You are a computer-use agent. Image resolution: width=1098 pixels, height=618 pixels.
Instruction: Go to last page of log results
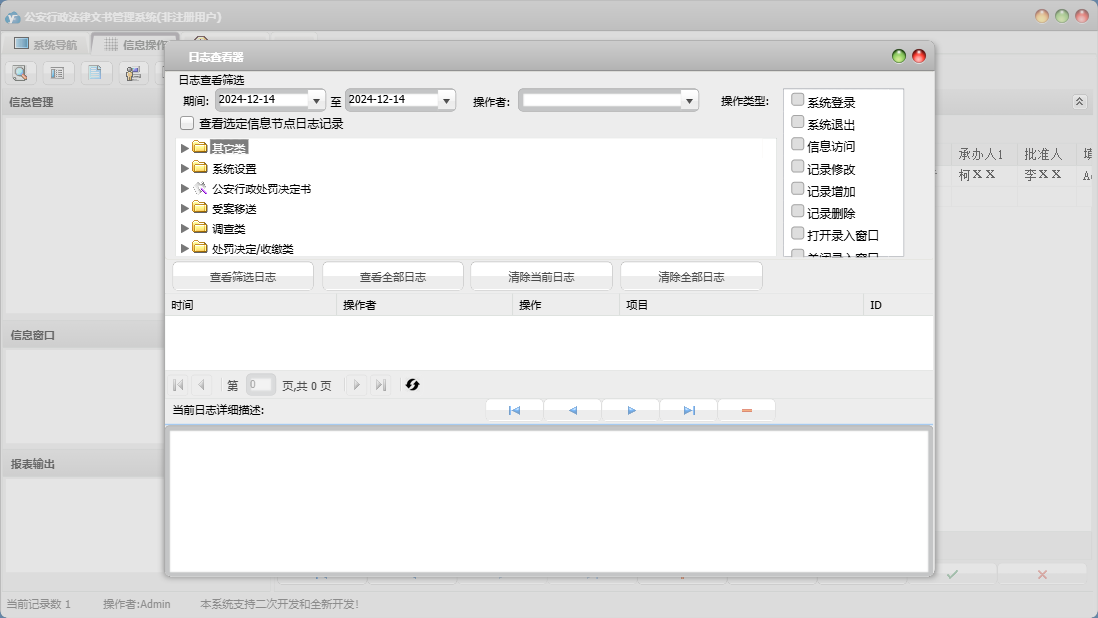pyautogui.click(x=380, y=384)
